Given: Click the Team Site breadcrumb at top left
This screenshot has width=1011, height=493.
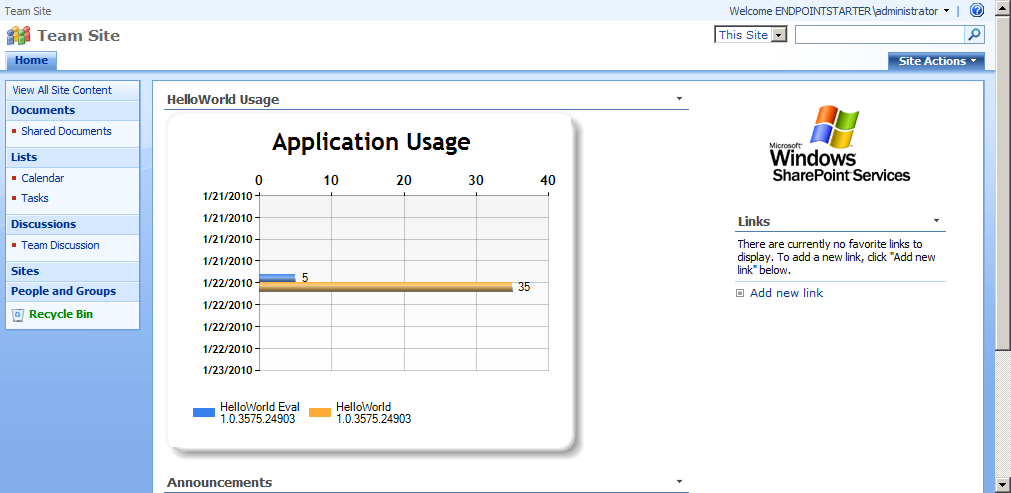Looking at the screenshot, I should pyautogui.click(x=28, y=11).
